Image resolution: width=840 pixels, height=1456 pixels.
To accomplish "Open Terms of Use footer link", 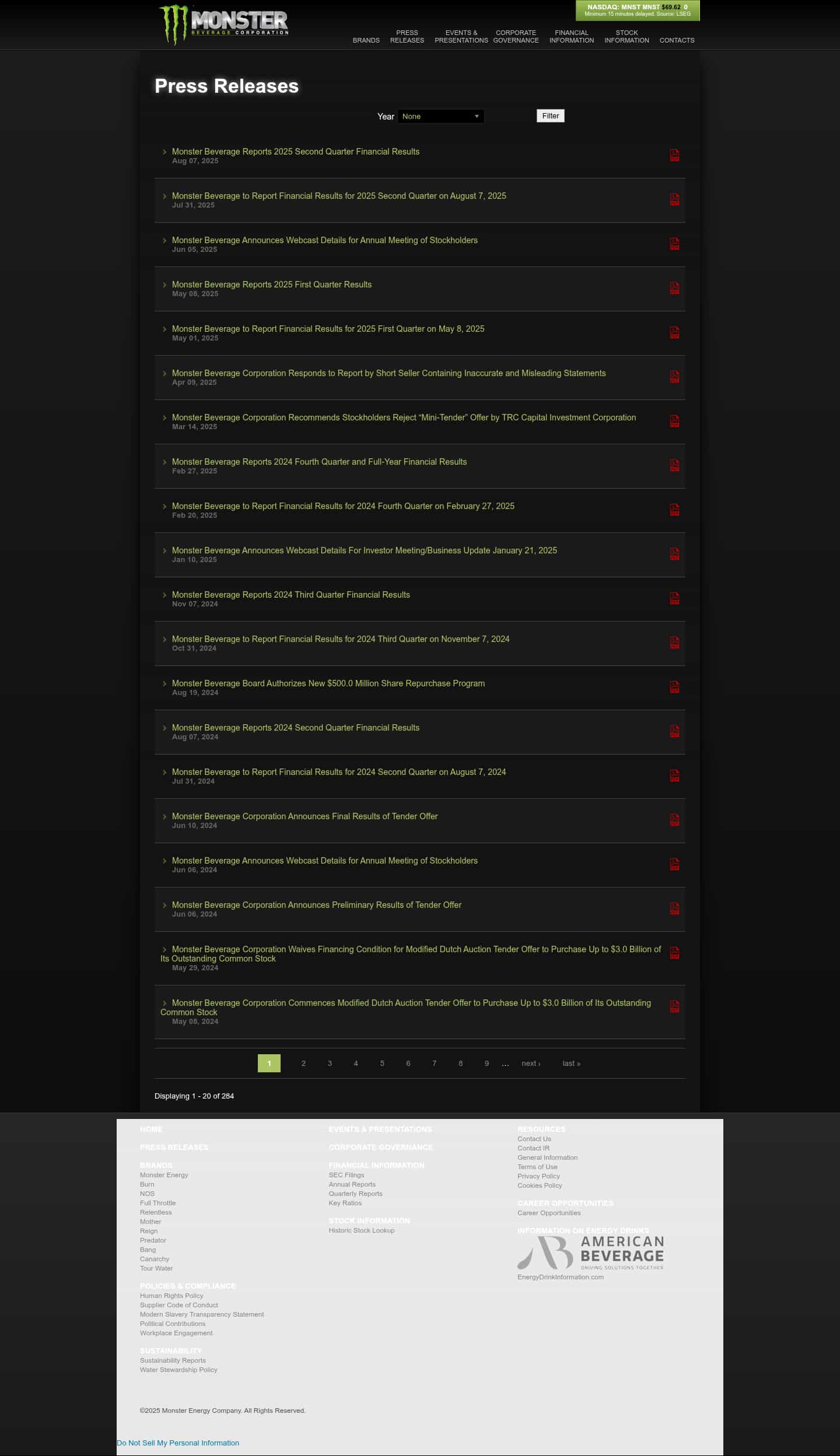I will [538, 1167].
